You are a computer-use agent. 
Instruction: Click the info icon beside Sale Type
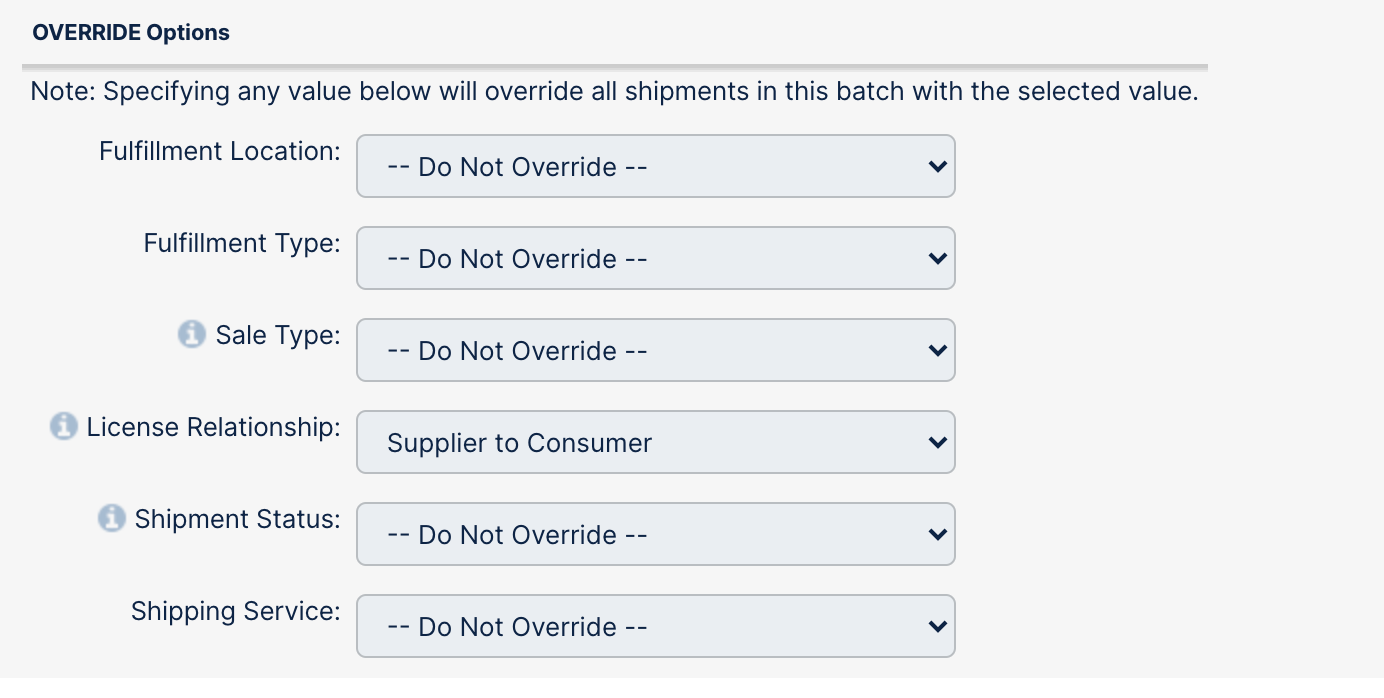click(192, 334)
